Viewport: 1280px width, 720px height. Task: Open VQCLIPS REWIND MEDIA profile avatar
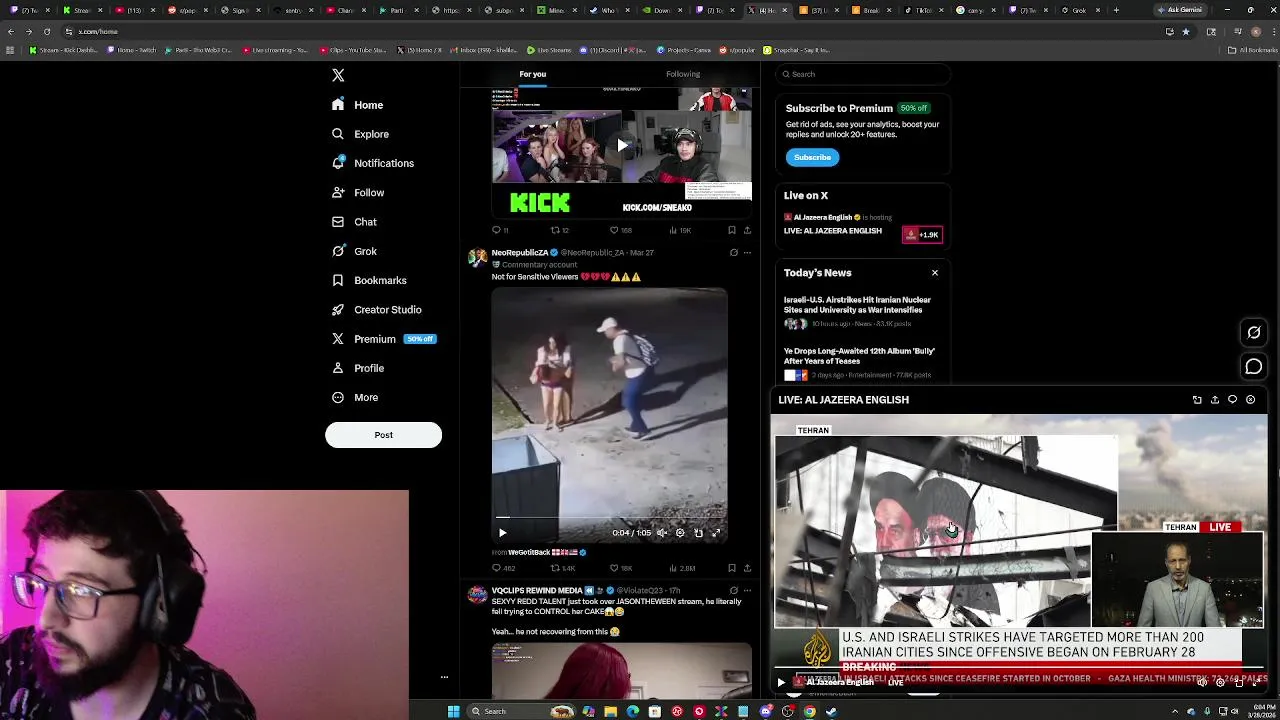click(x=477, y=596)
